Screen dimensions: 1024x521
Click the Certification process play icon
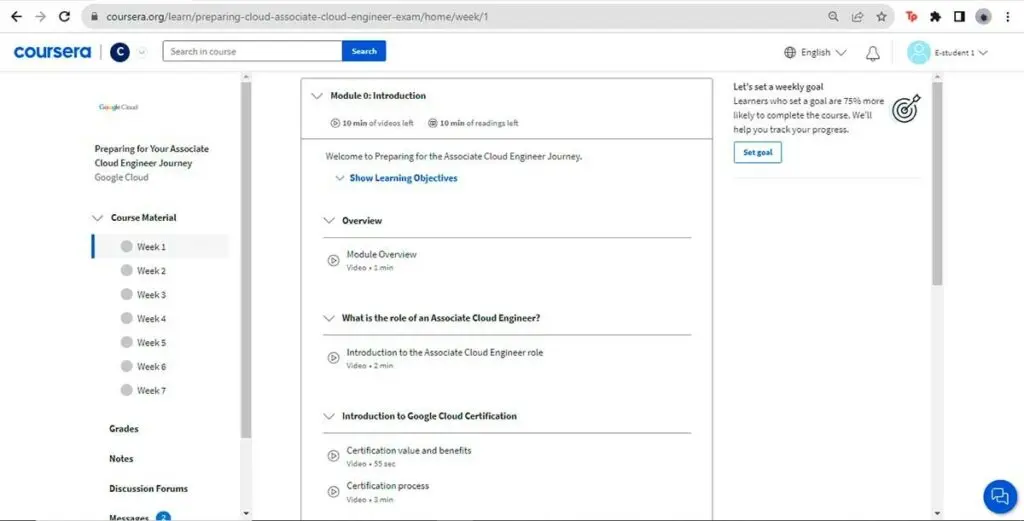(333, 492)
